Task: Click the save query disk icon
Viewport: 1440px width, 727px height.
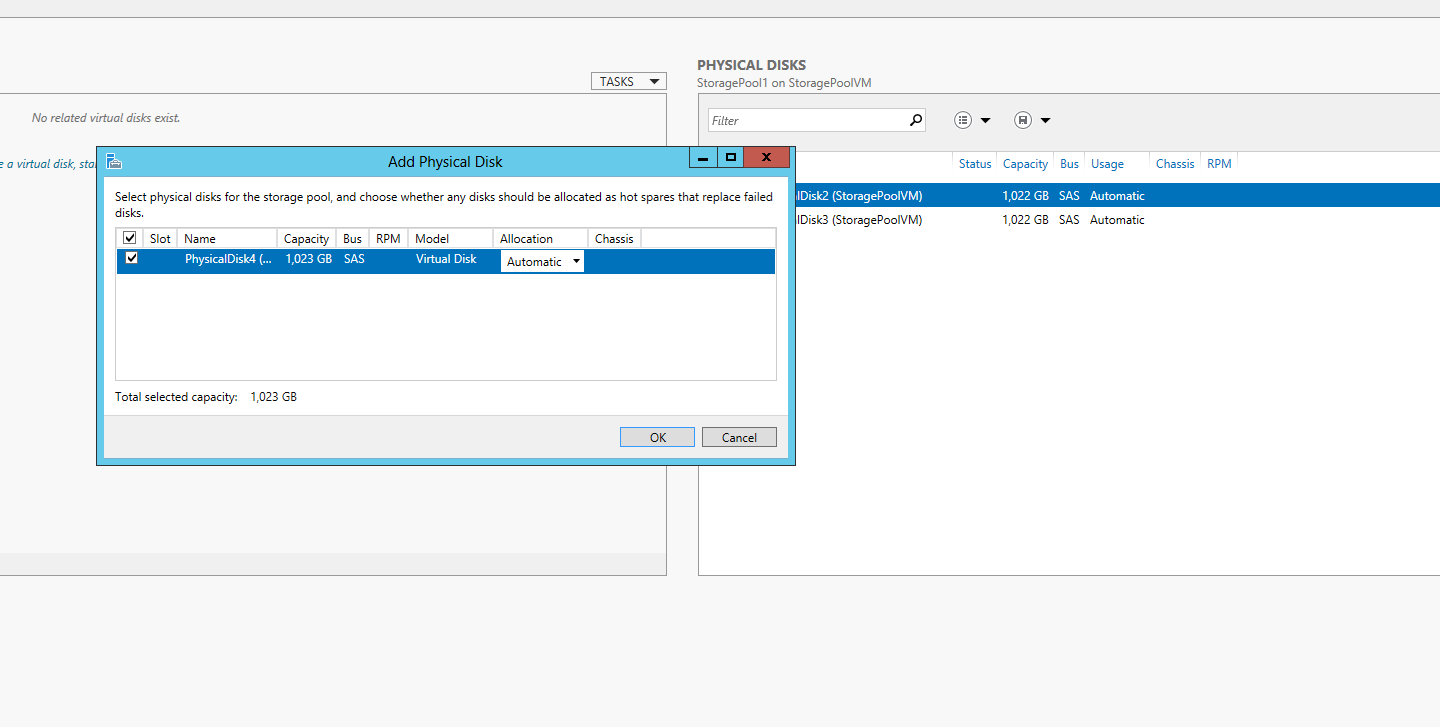Action: click(x=1022, y=120)
